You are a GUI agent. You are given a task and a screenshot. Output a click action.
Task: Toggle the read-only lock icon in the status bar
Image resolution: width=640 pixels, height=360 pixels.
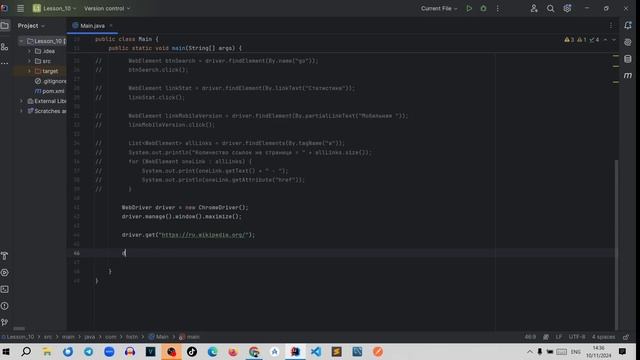click(x=626, y=337)
